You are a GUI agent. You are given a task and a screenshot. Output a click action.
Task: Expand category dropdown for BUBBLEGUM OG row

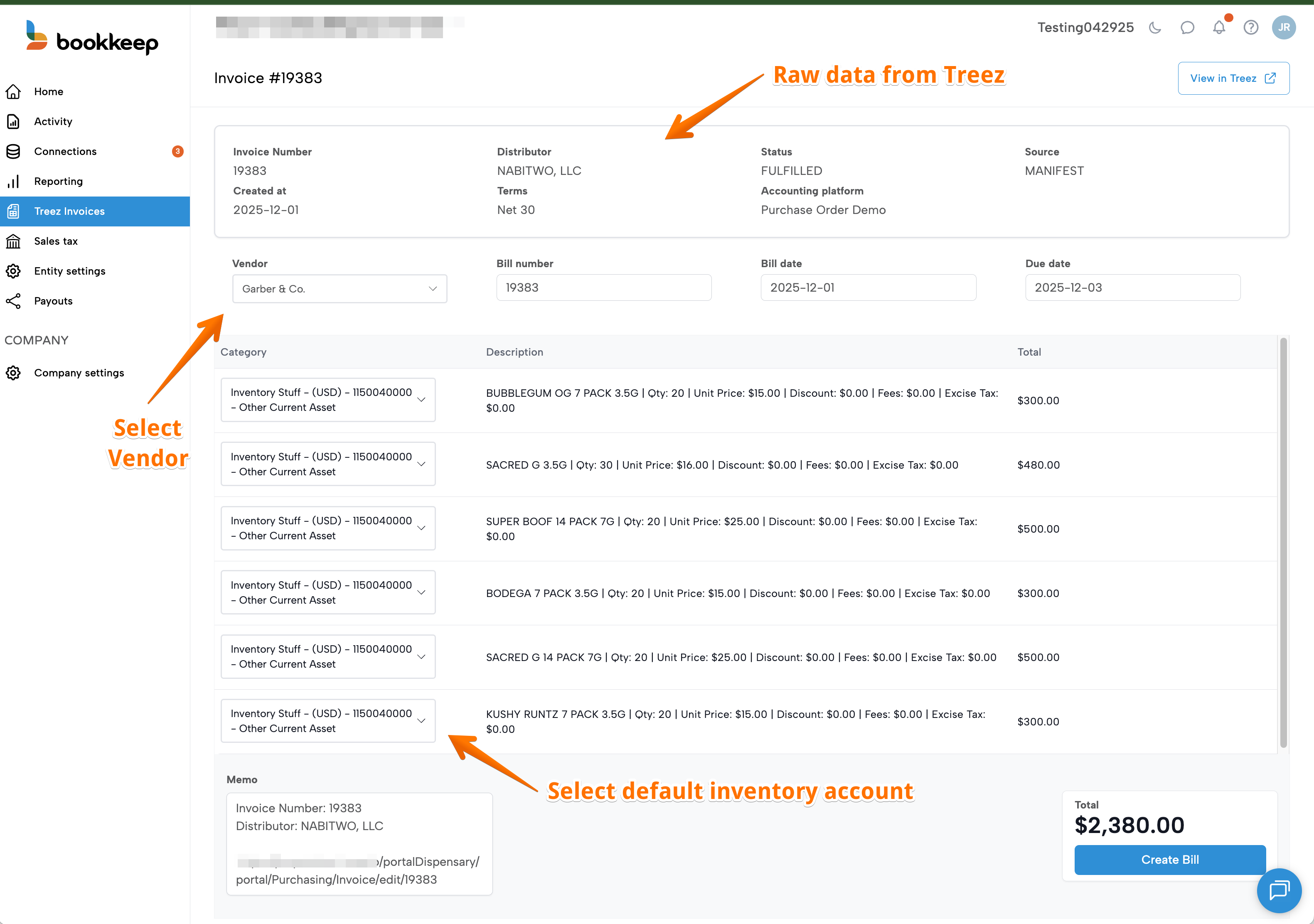click(x=328, y=400)
